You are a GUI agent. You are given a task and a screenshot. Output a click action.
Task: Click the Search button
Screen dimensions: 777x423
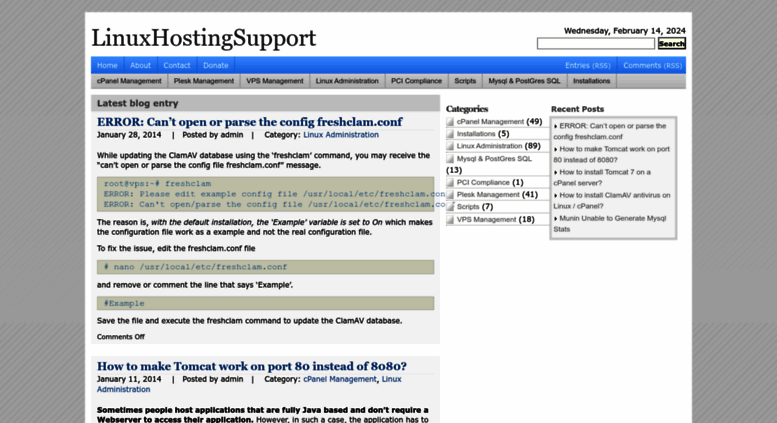coord(671,44)
